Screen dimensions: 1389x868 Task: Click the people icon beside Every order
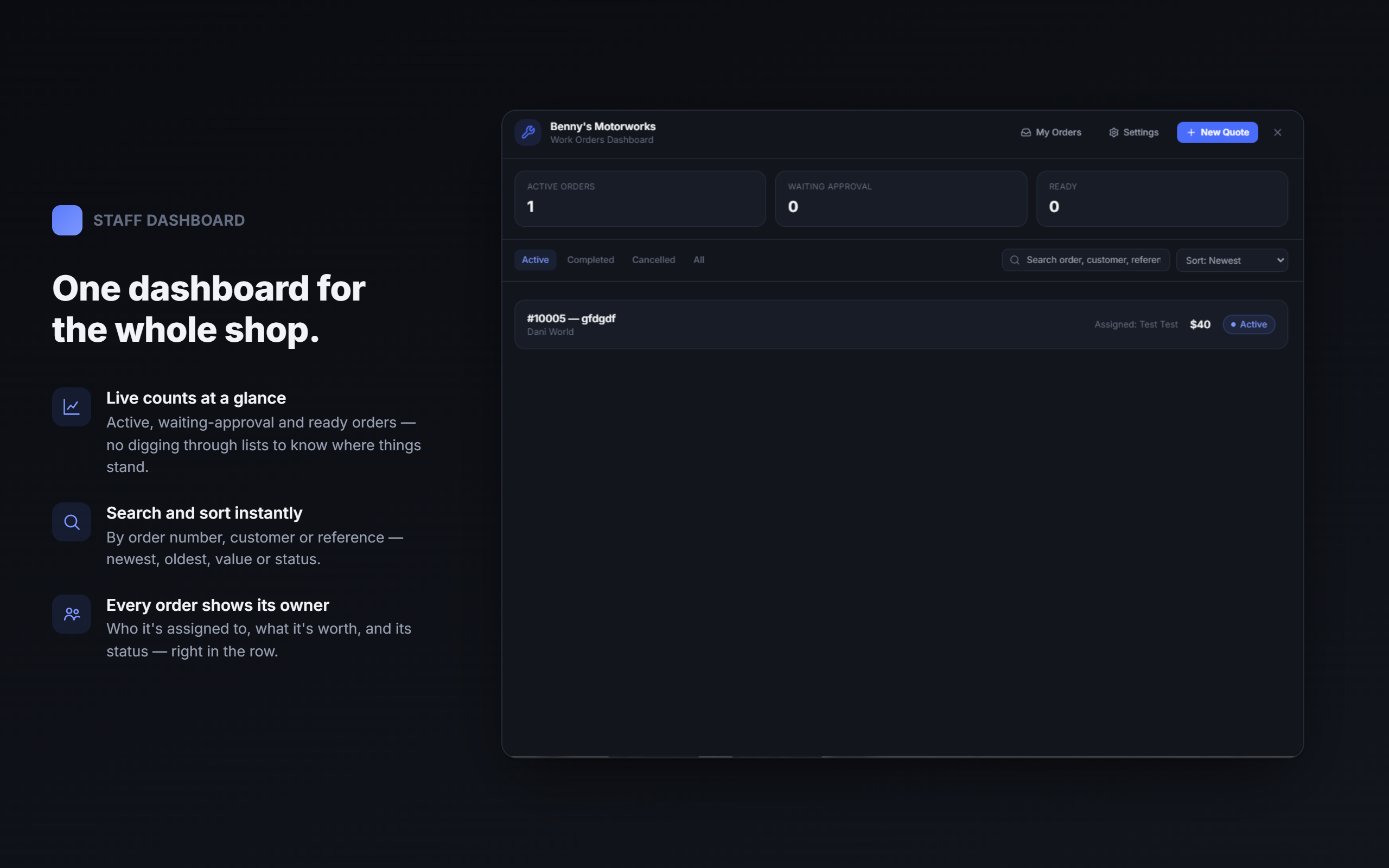(71, 614)
